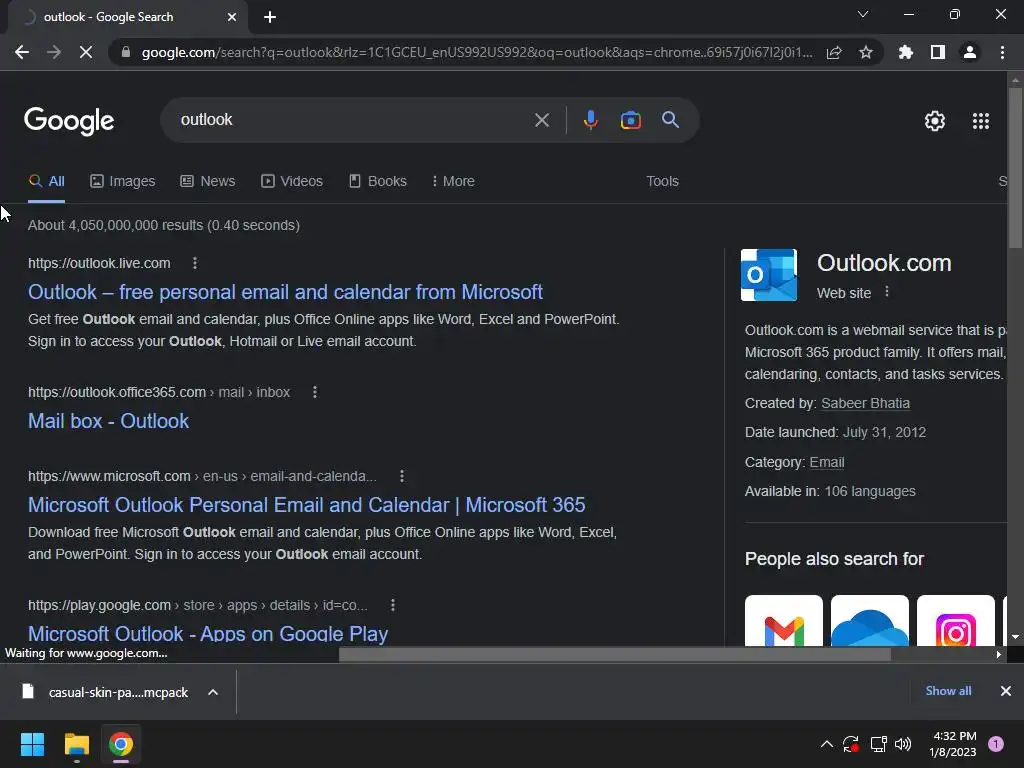Switch to Books results
The image size is (1024, 768).
(377, 181)
